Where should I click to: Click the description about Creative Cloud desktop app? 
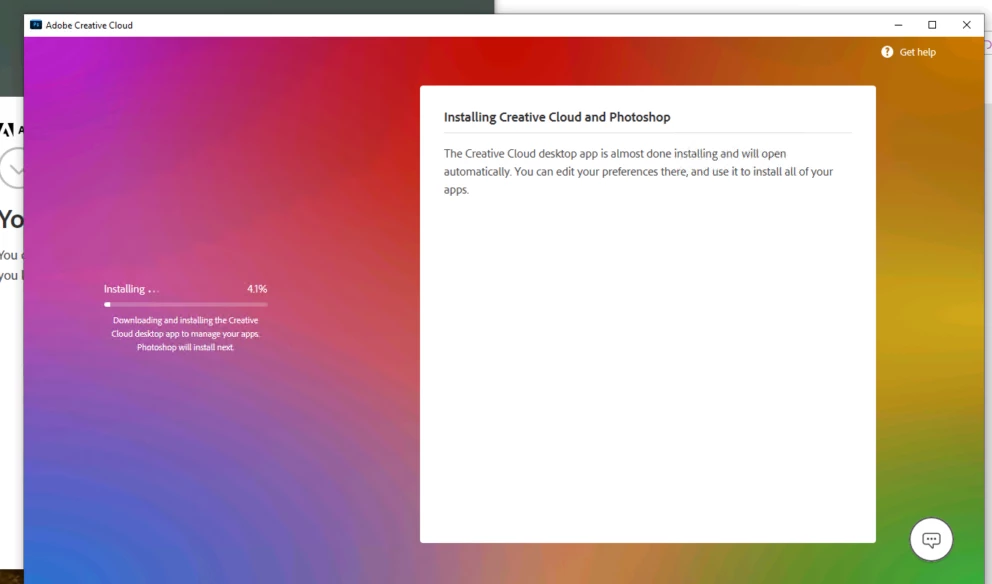click(638, 171)
